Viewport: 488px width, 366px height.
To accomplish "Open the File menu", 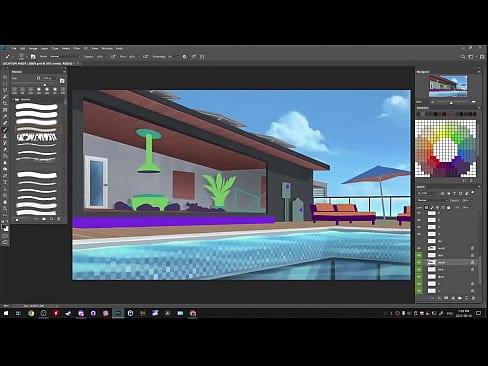I will point(14,49).
